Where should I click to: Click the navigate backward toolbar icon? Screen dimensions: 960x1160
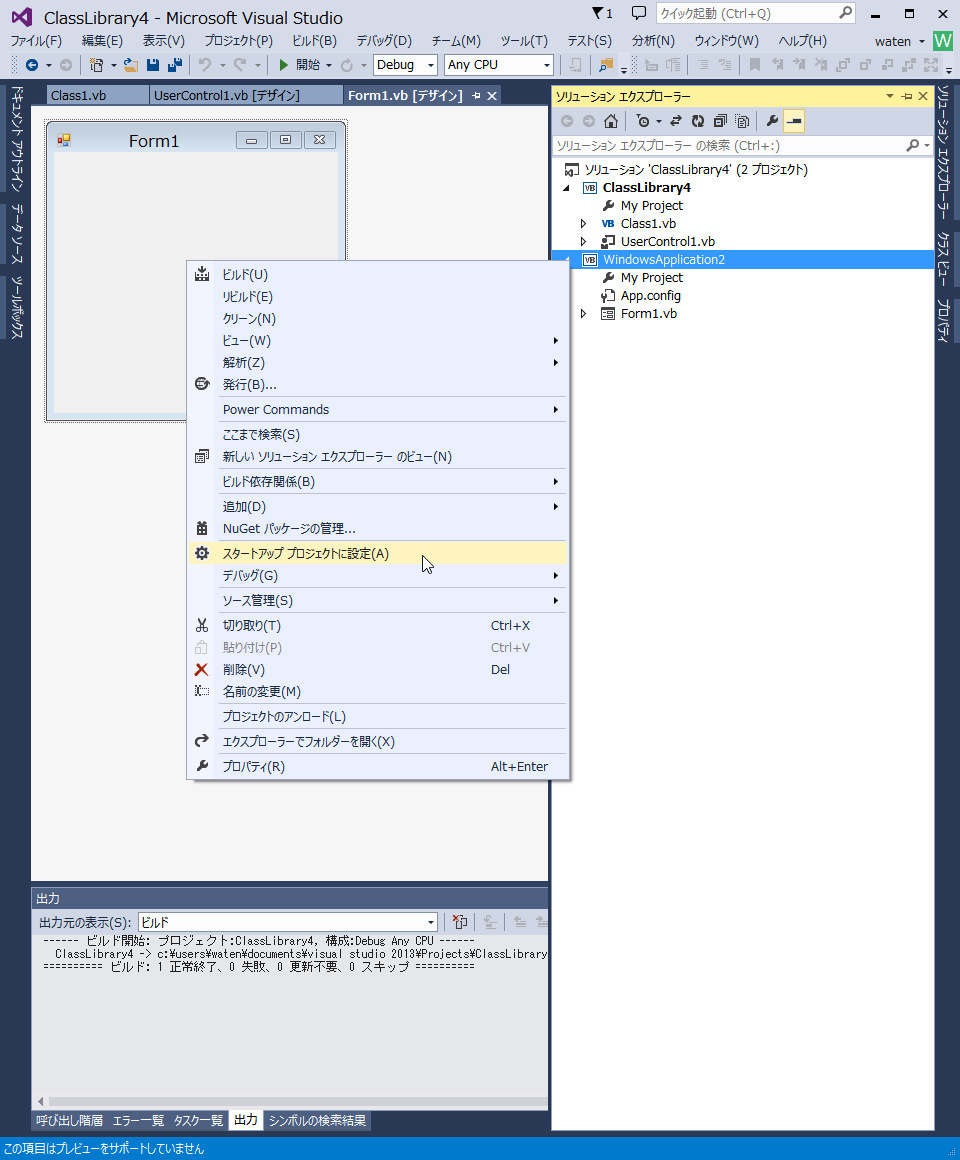[x=32, y=65]
